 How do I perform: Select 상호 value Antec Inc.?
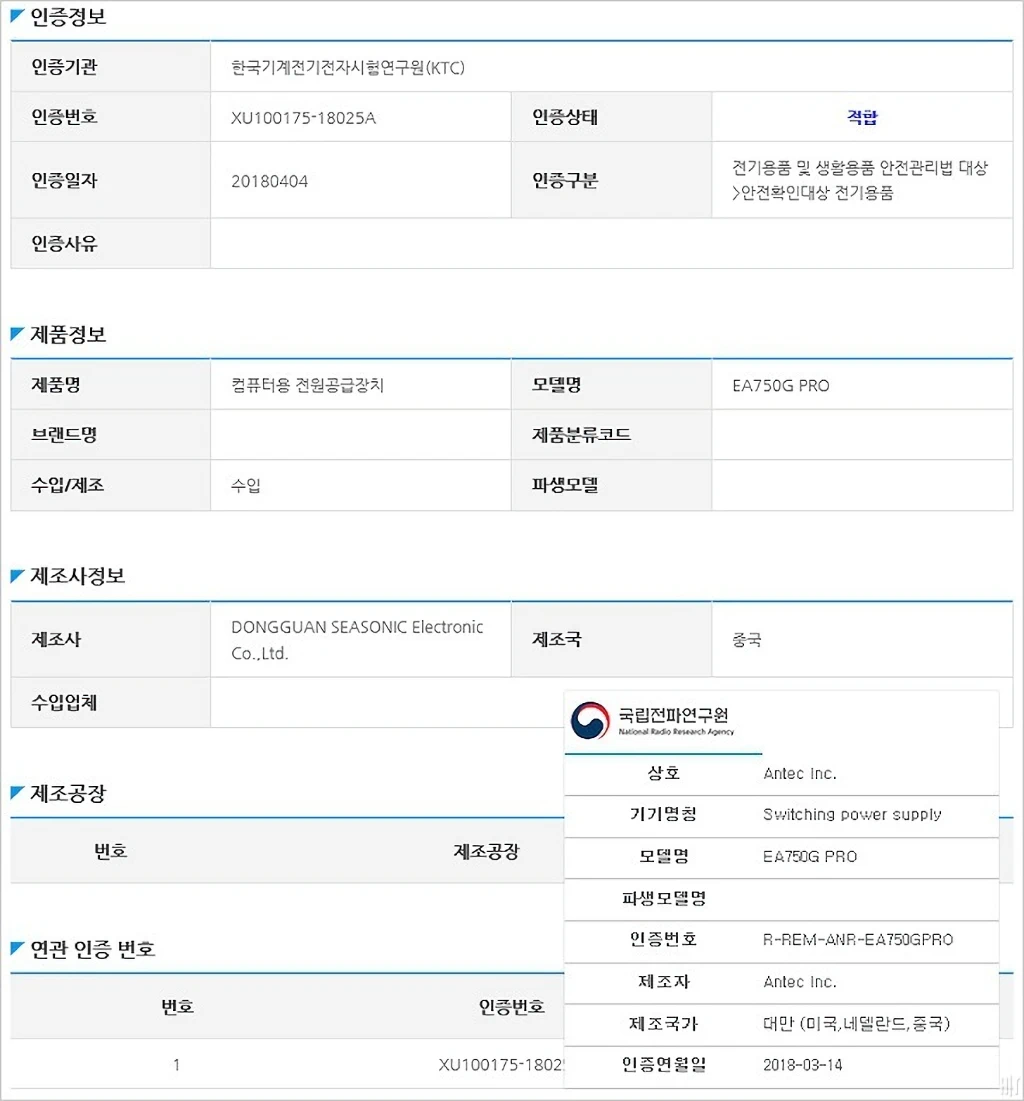point(800,774)
